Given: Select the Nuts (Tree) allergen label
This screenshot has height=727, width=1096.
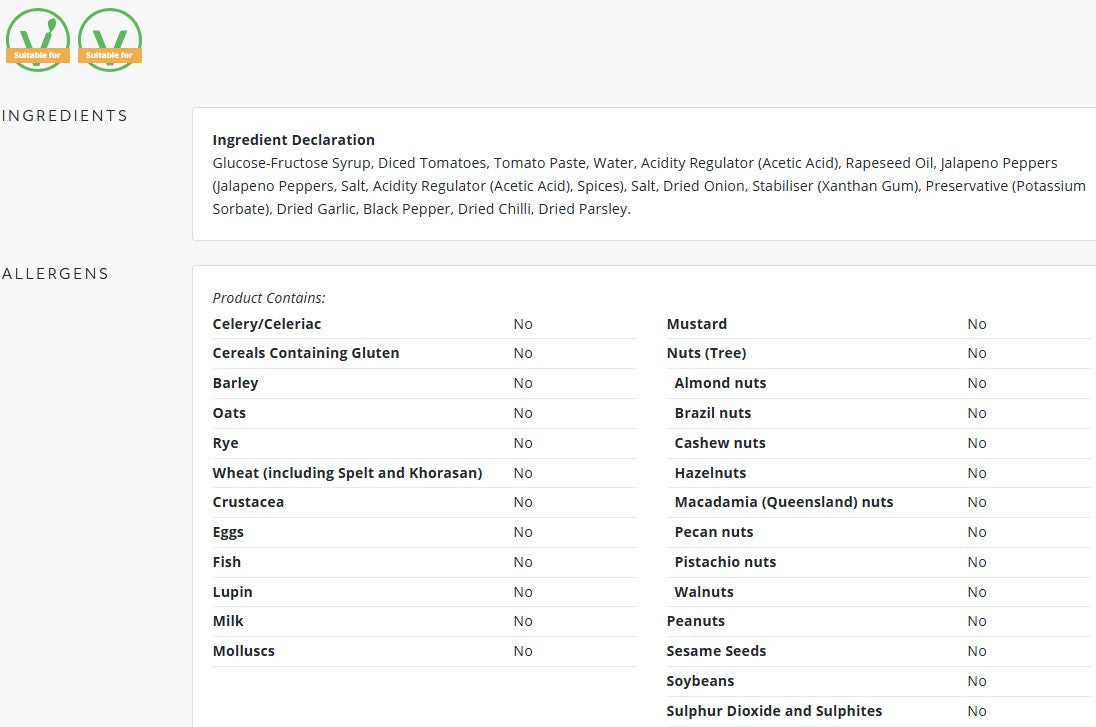Looking at the screenshot, I should pos(707,353).
